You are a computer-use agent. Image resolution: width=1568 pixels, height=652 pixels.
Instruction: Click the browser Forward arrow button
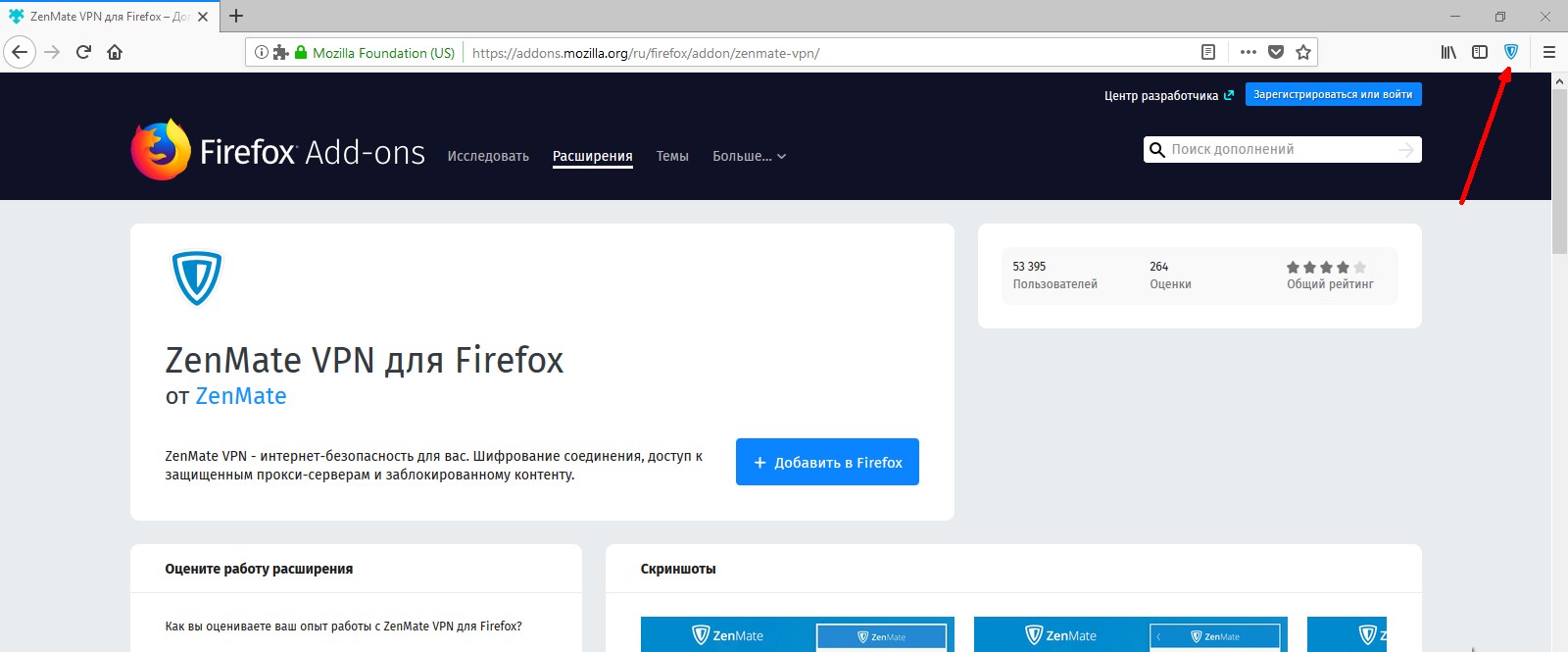pyautogui.click(x=53, y=52)
